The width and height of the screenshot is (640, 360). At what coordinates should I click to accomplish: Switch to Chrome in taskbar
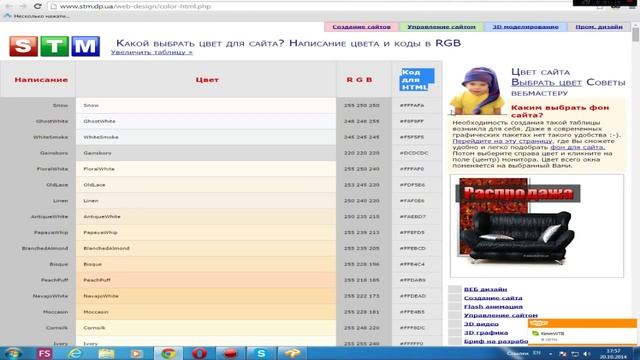pos(168,353)
